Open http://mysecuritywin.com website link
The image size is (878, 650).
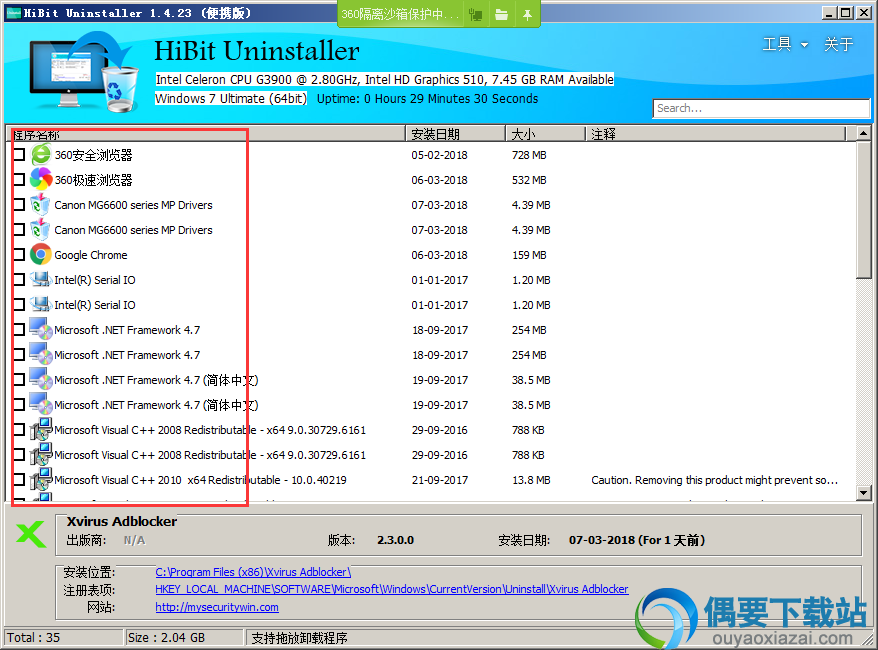[x=217, y=607]
